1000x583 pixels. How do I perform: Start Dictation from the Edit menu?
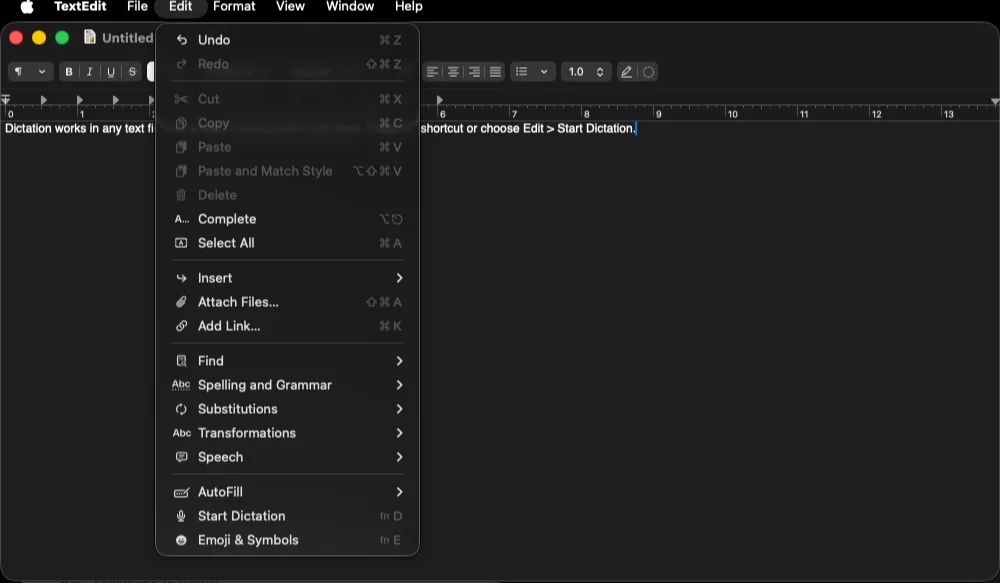(287, 516)
